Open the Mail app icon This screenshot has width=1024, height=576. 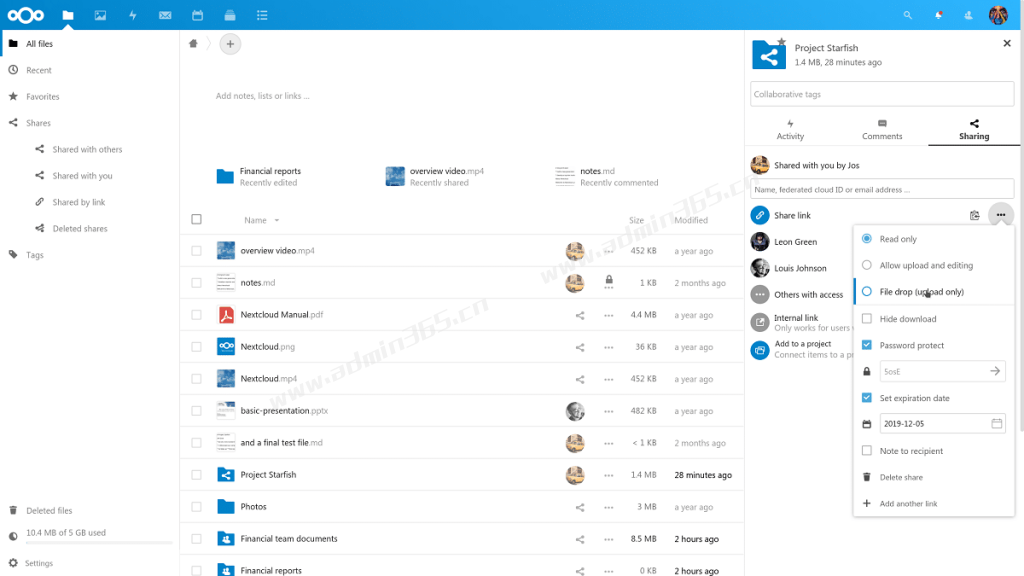[165, 15]
